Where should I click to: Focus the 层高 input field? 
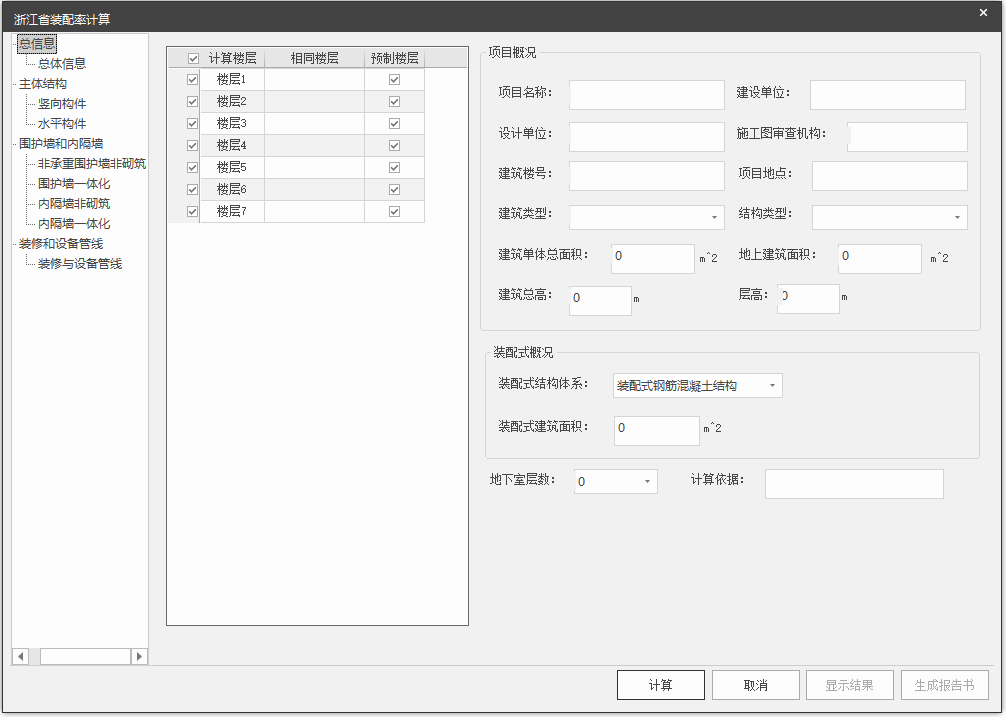[808, 299]
